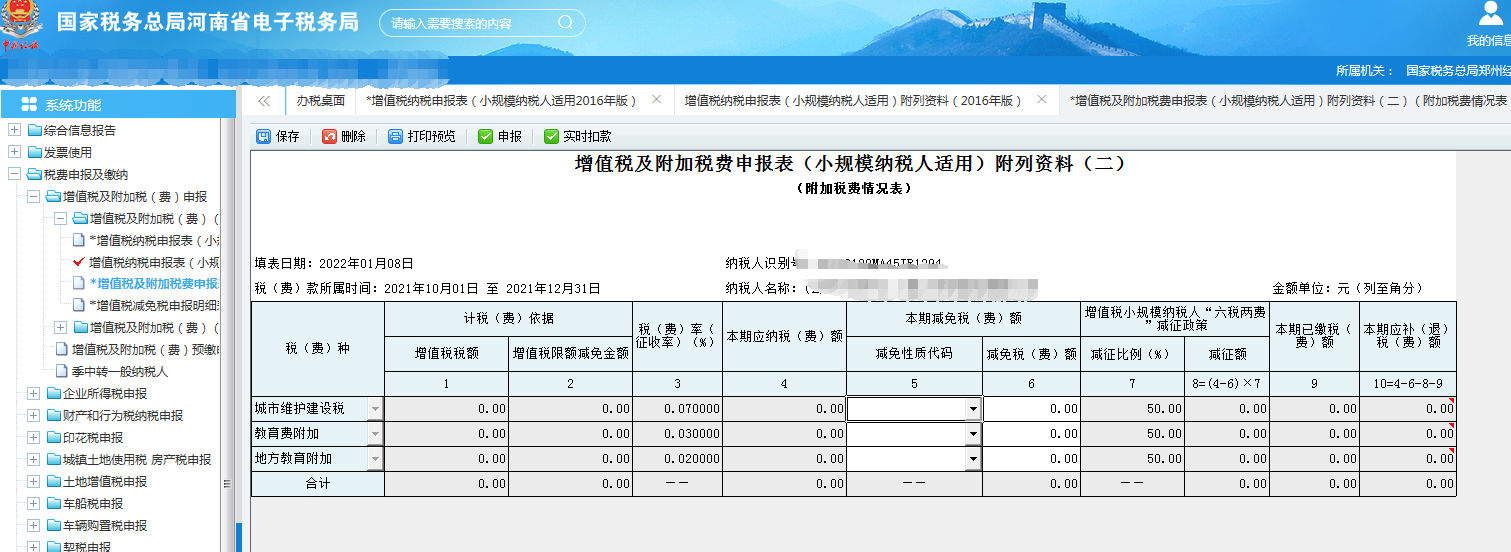Click the 填表日期：2022年01月08日 text
Screen dimensions: 1511x552
(x=333, y=263)
